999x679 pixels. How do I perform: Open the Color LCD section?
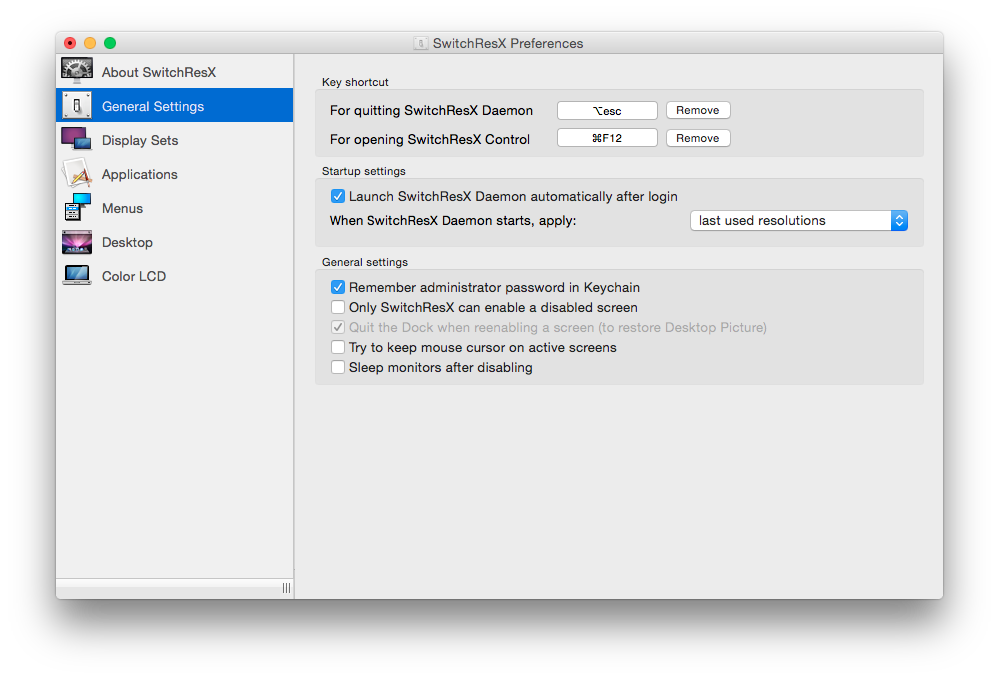point(175,276)
